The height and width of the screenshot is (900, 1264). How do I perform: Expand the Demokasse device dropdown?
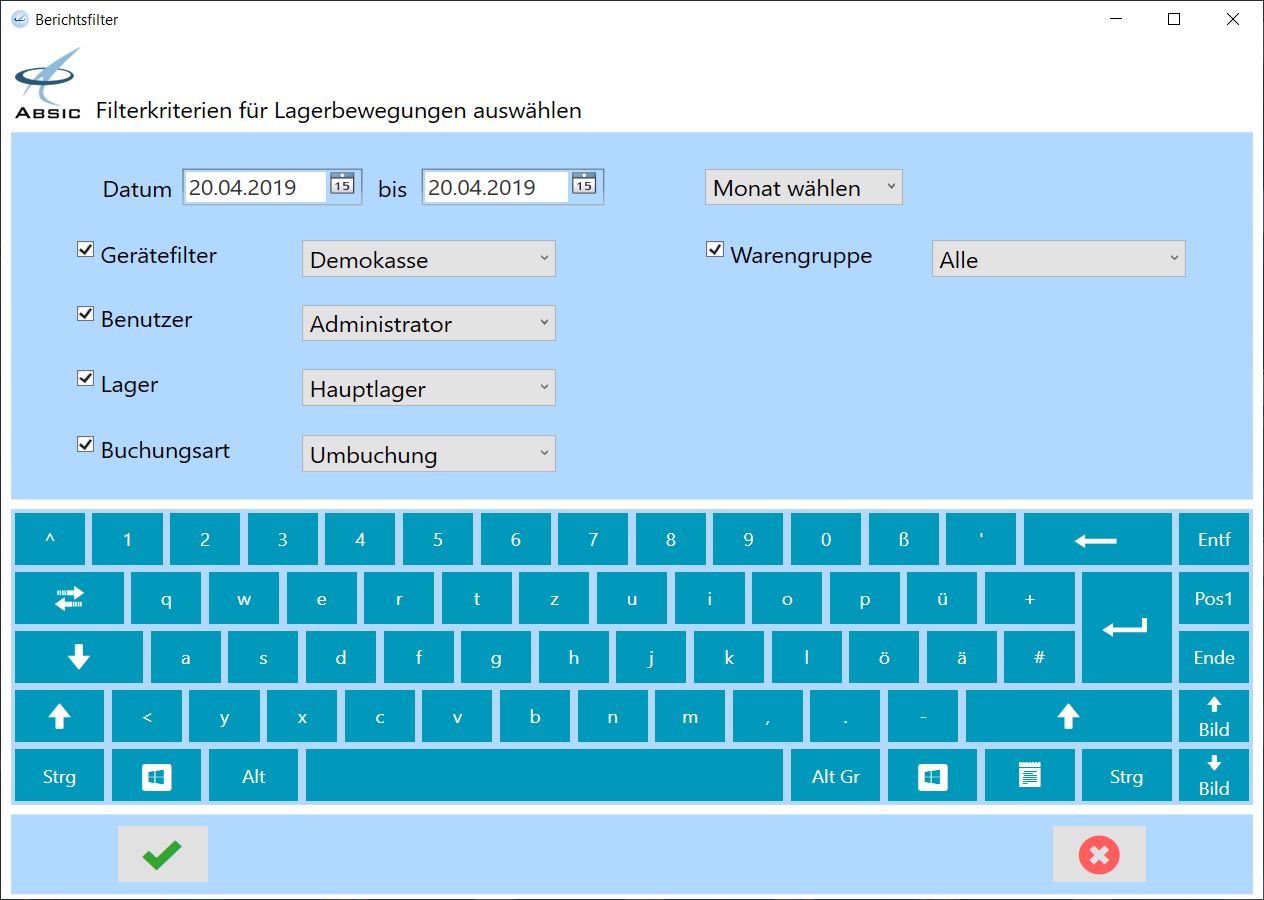[428, 259]
